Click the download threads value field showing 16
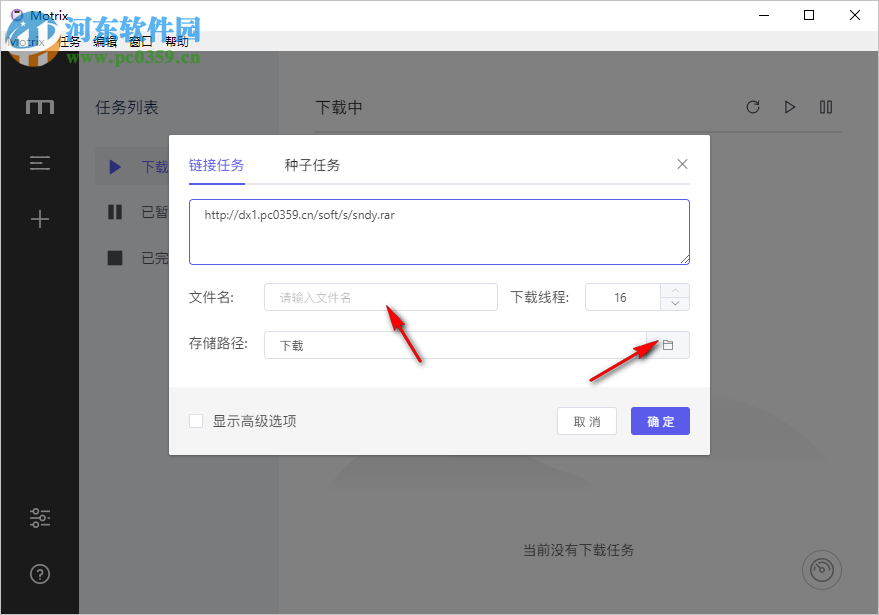The width and height of the screenshot is (879, 615). (x=622, y=297)
